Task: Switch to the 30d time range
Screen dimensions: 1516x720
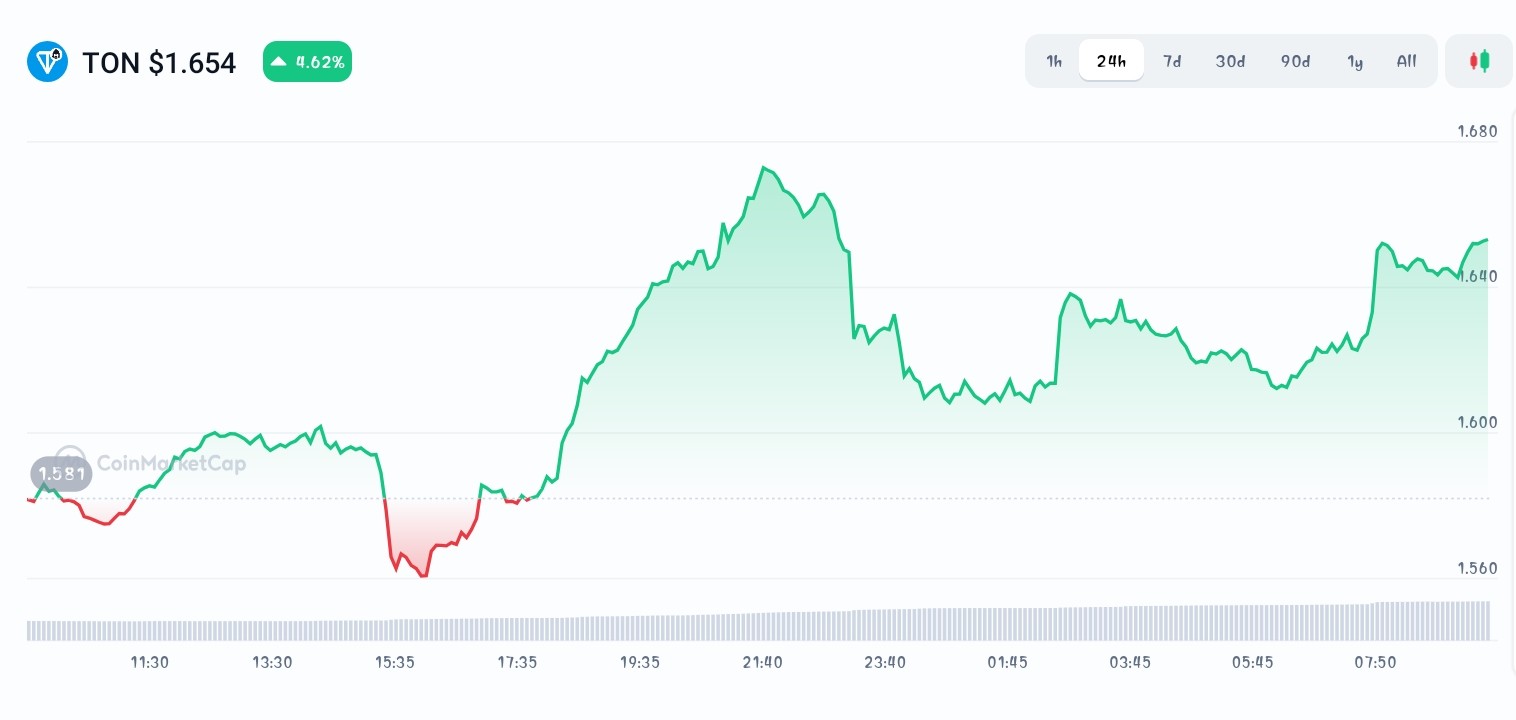Action: pos(1230,61)
